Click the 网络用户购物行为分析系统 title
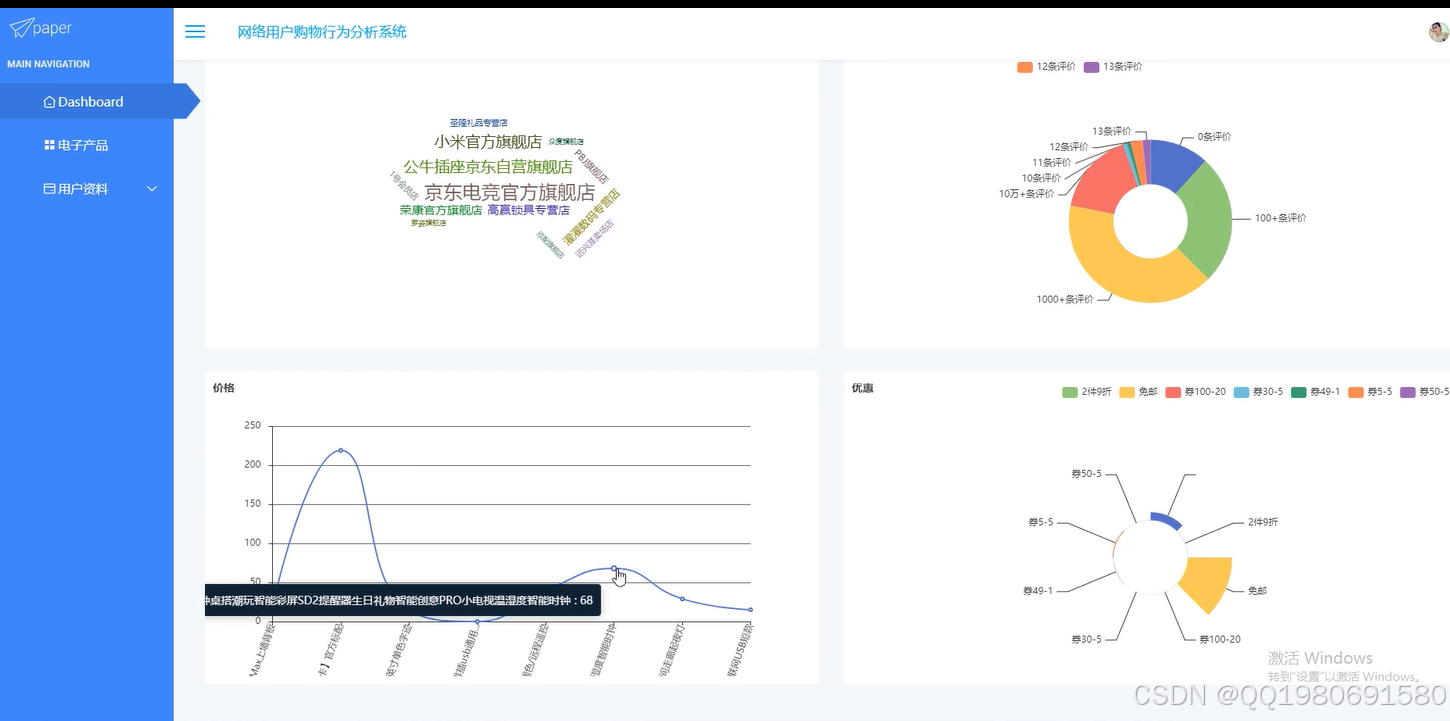The height and width of the screenshot is (721, 1450). click(322, 32)
